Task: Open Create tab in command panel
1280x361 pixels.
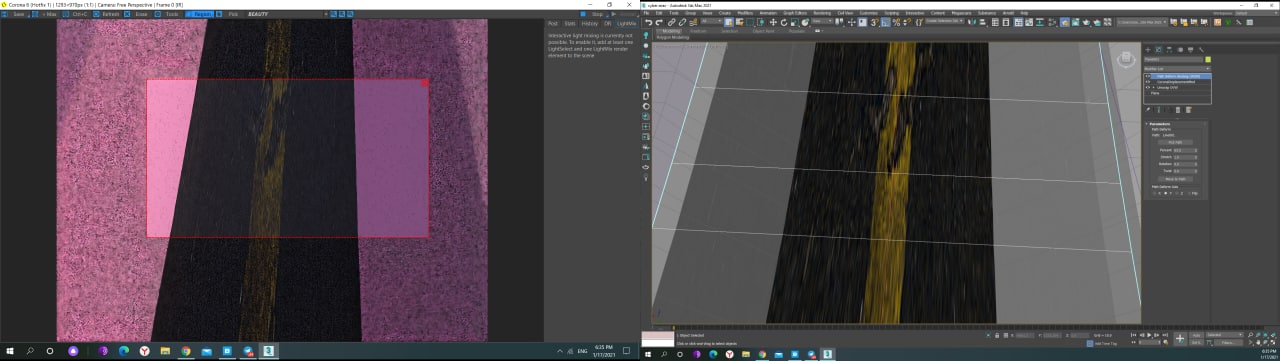Action: [x=1147, y=49]
